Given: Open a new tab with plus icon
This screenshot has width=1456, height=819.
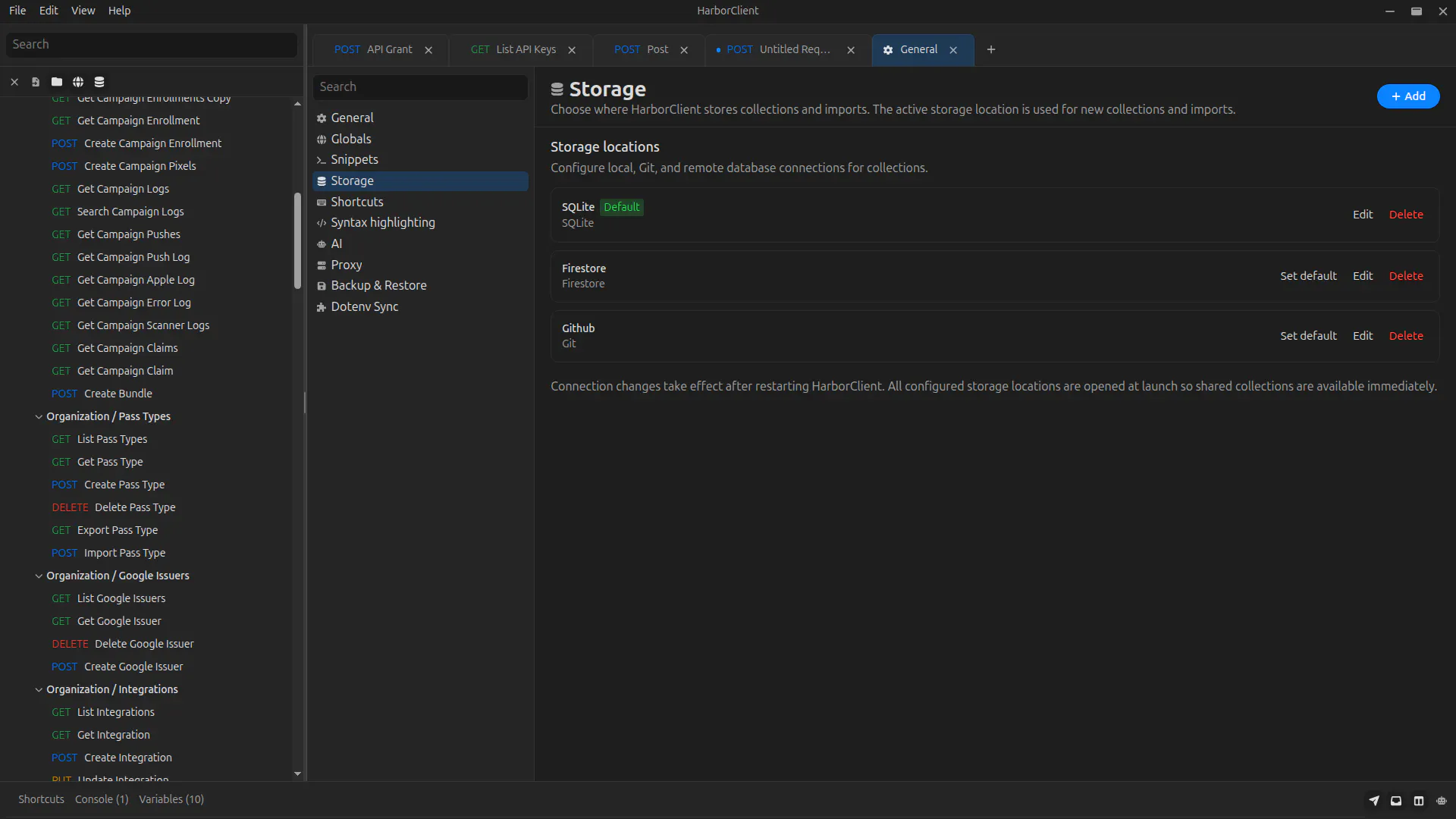Looking at the screenshot, I should 991,50.
